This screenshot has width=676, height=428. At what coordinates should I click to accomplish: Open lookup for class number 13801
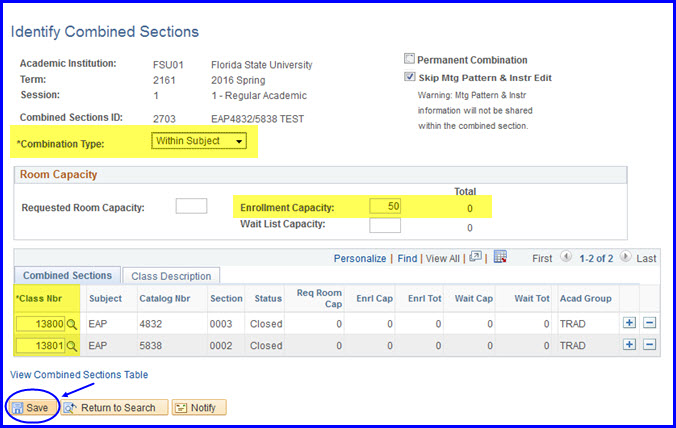[72, 346]
